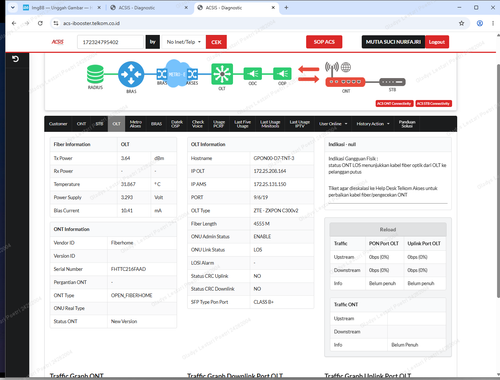500x380 pixels.
Task: Click ACS ONT Connectivity button
Action: click(394, 103)
